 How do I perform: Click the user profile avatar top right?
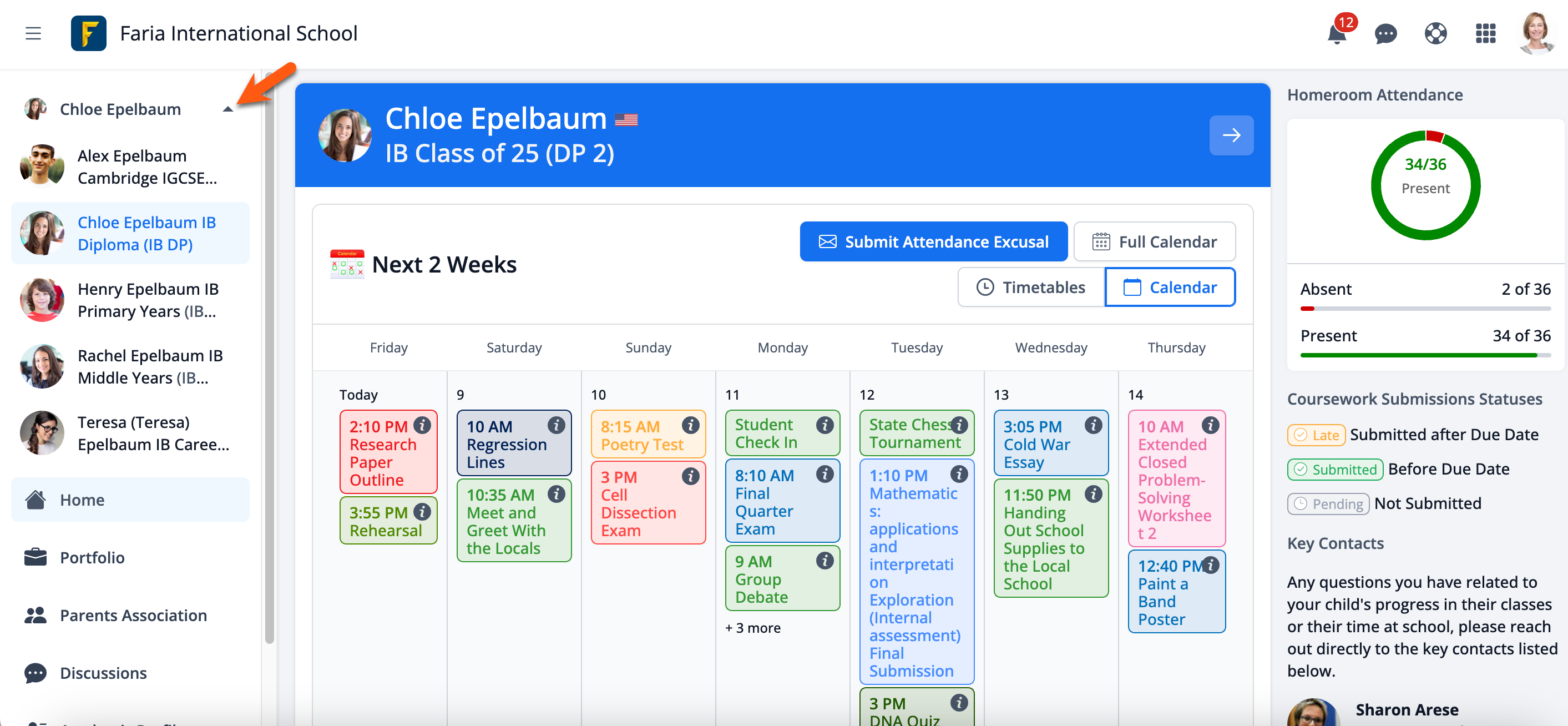(x=1535, y=33)
